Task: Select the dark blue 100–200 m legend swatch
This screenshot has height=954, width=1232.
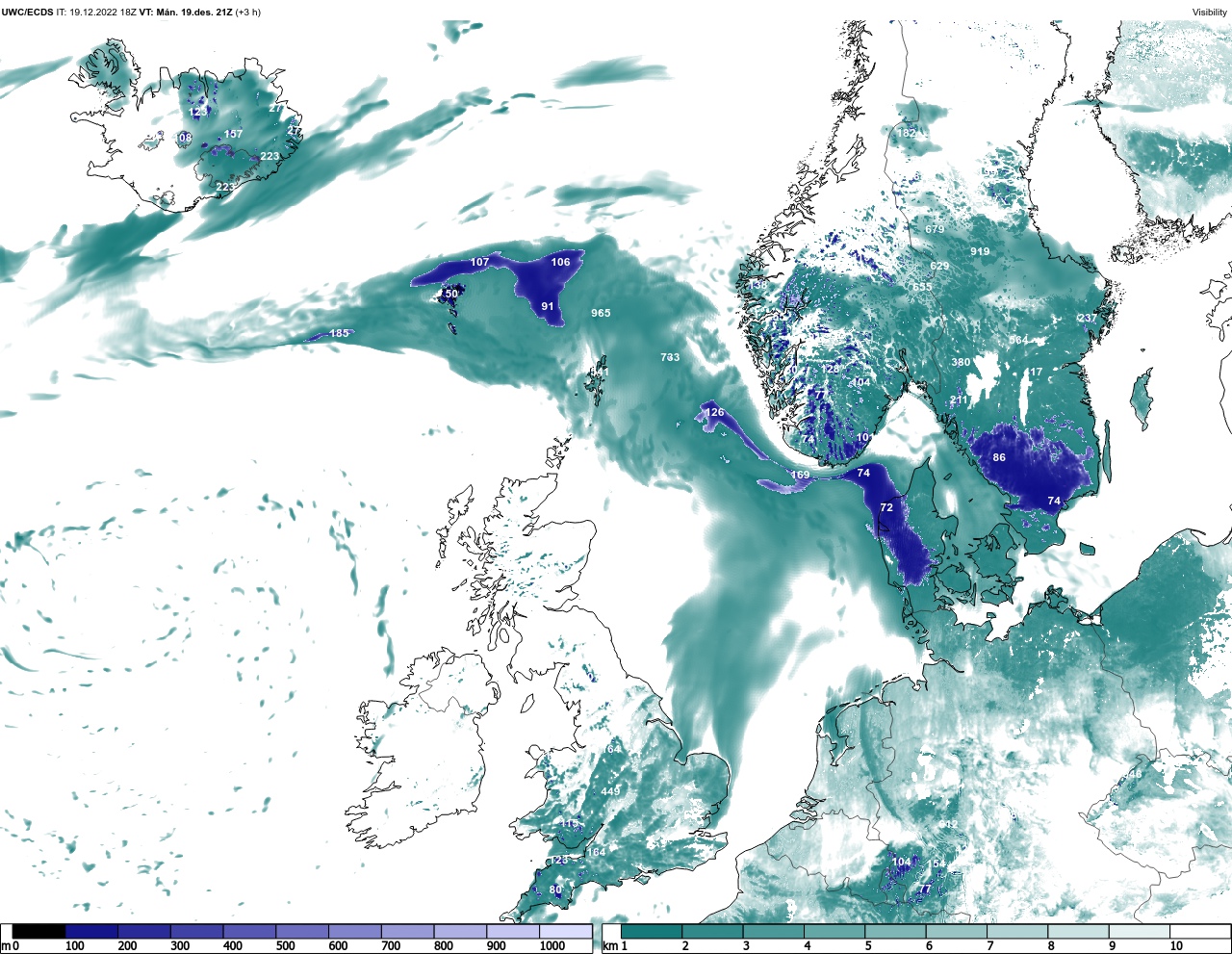Action: click(x=91, y=932)
